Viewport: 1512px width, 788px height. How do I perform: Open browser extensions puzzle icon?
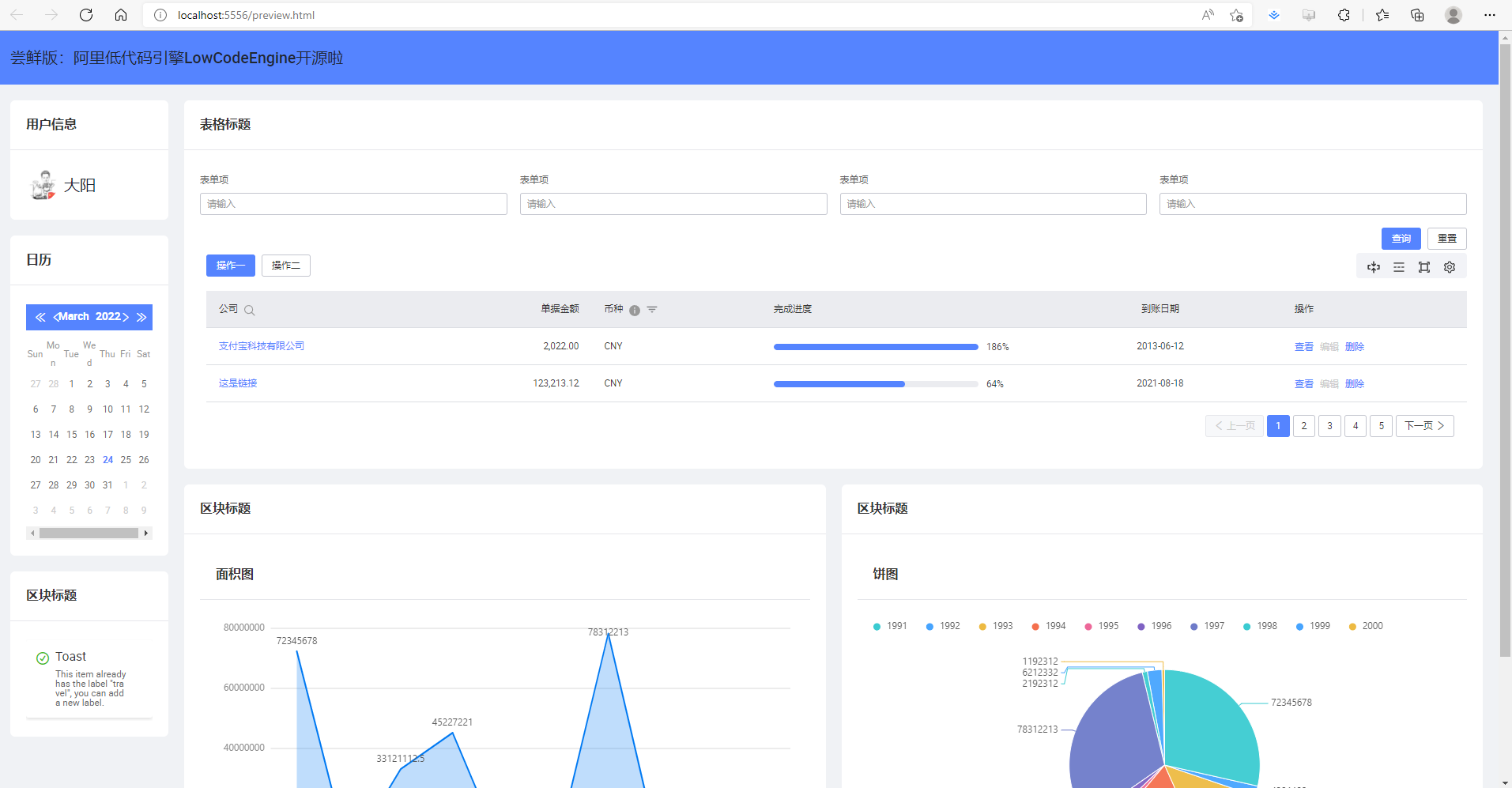pos(1344,15)
